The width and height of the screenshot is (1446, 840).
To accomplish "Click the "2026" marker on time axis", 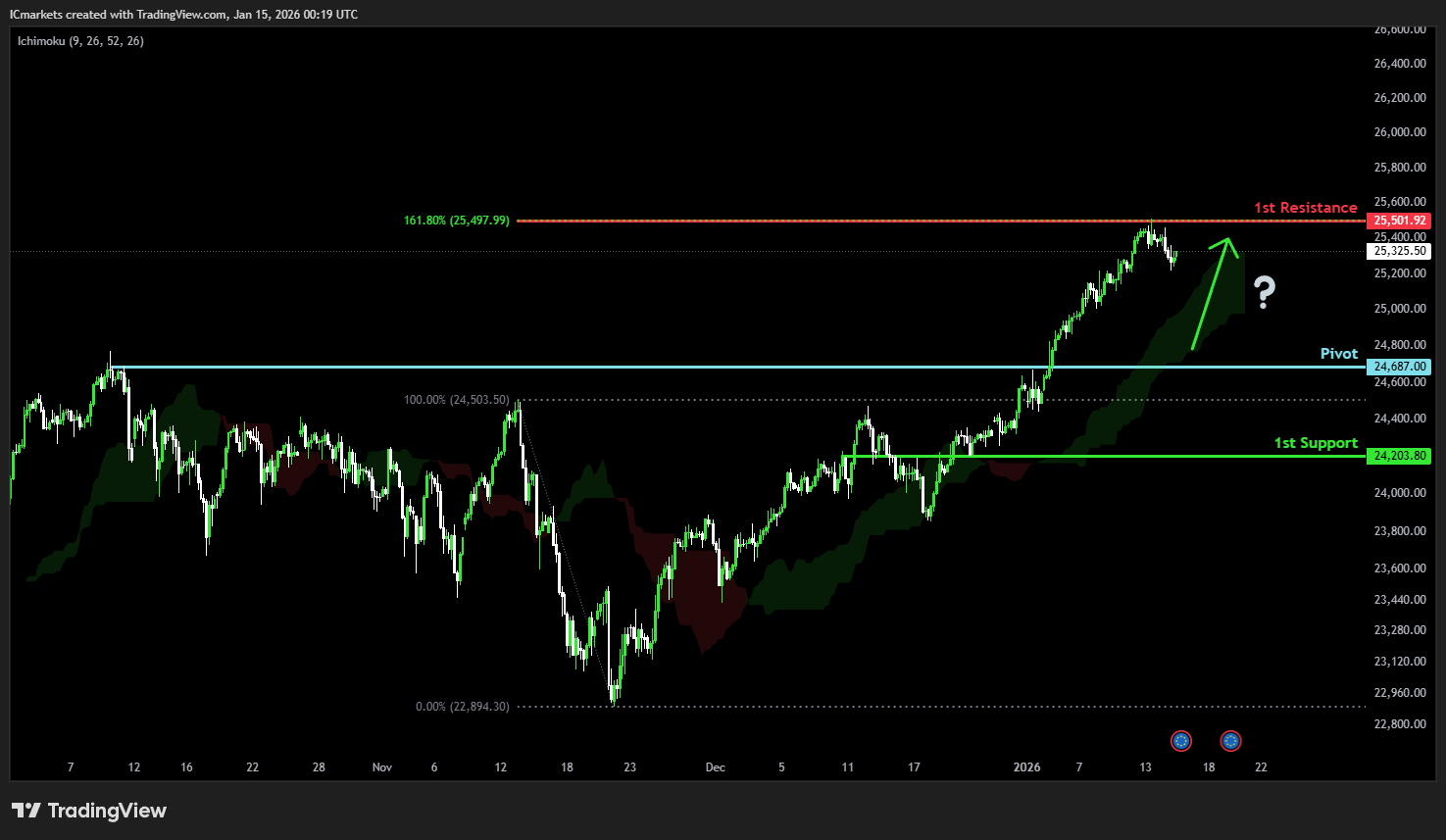I will click(1026, 767).
